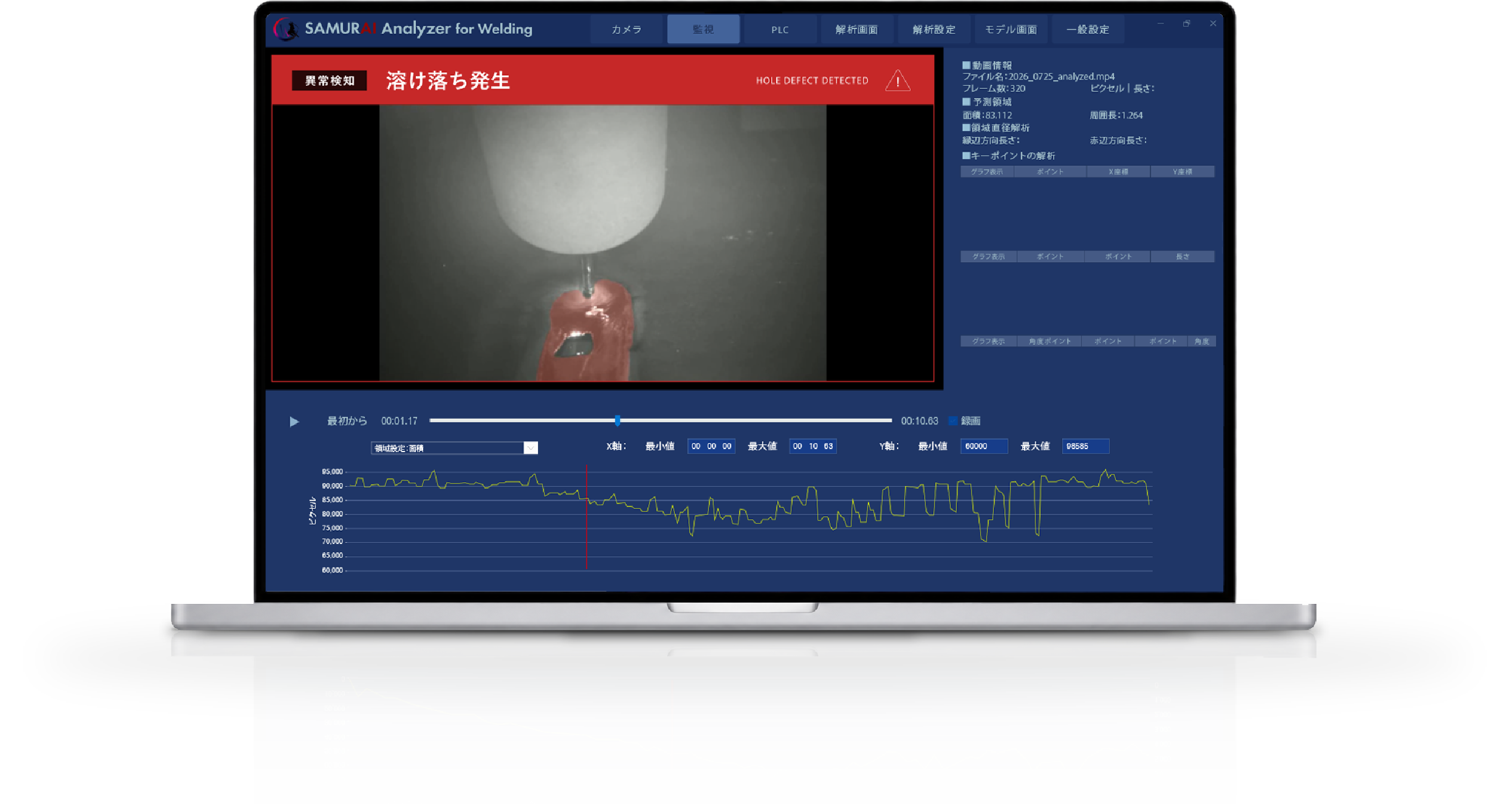Click the 異常検知 badge in the red banner
This screenshot has width=1512, height=805.
tap(329, 81)
